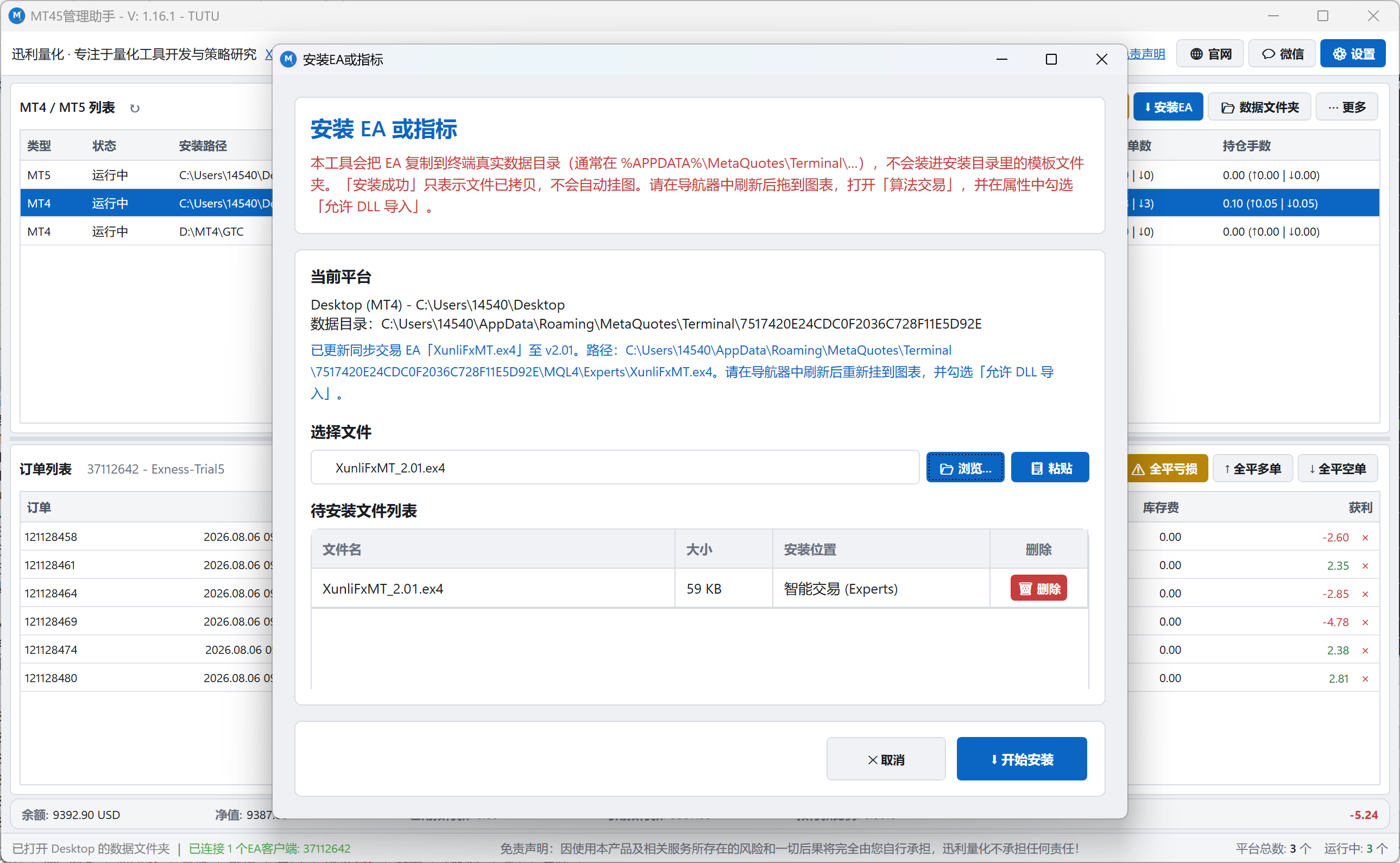1400x863 pixels.
Task: Open the 更多 more menu
Action: (1347, 107)
